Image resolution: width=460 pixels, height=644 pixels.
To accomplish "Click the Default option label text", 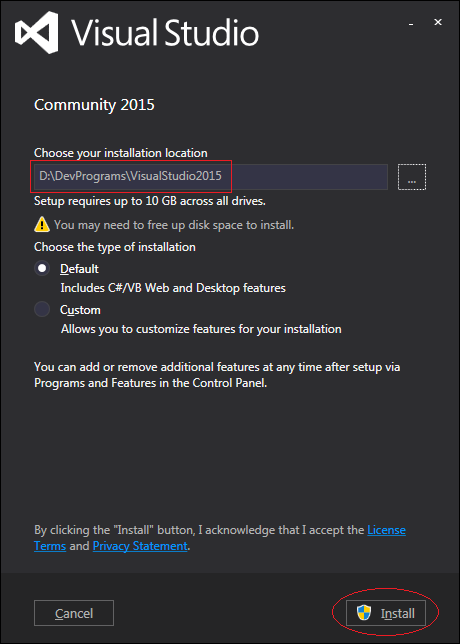I will [x=79, y=269].
